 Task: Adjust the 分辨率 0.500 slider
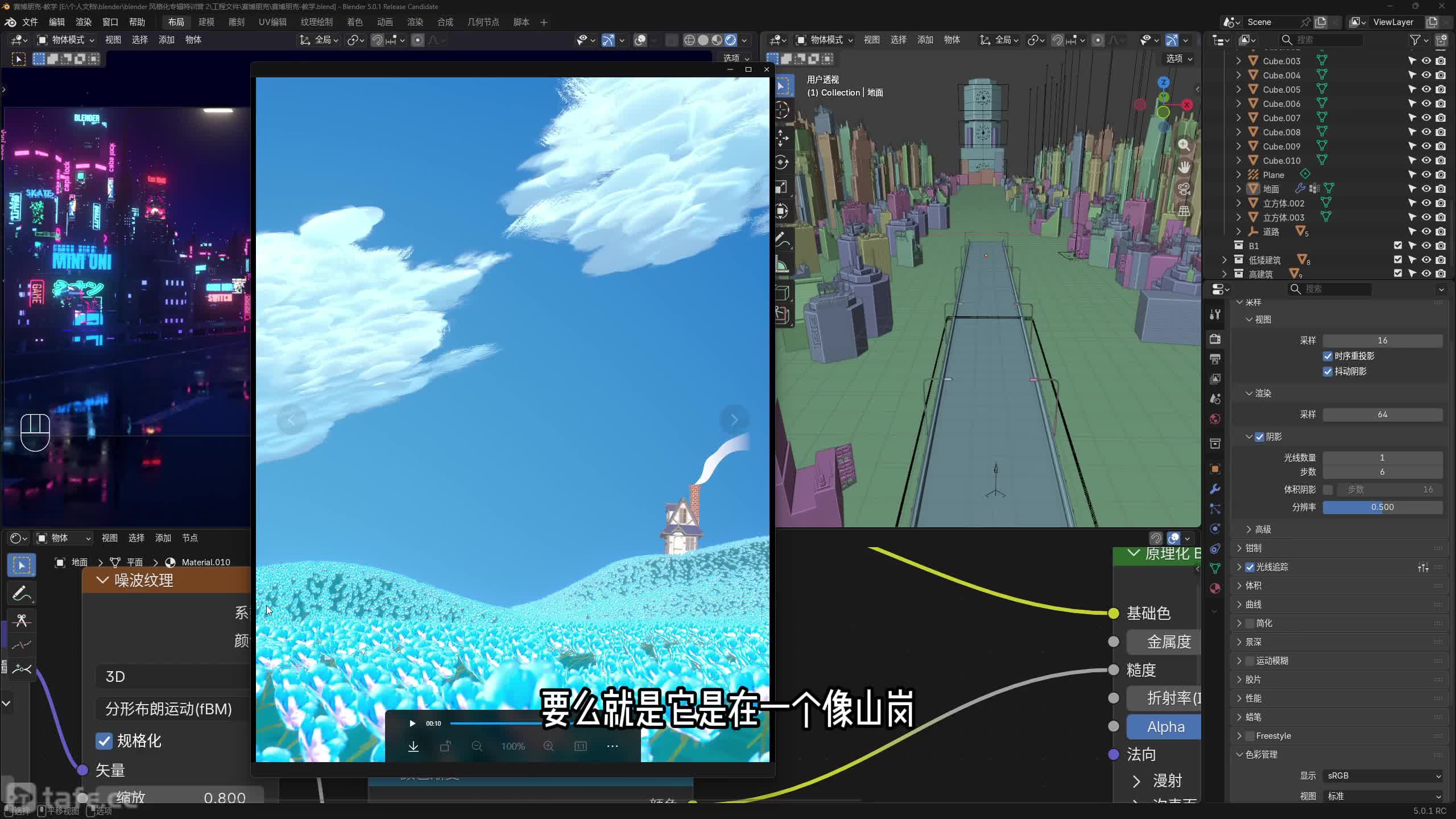coord(1382,507)
